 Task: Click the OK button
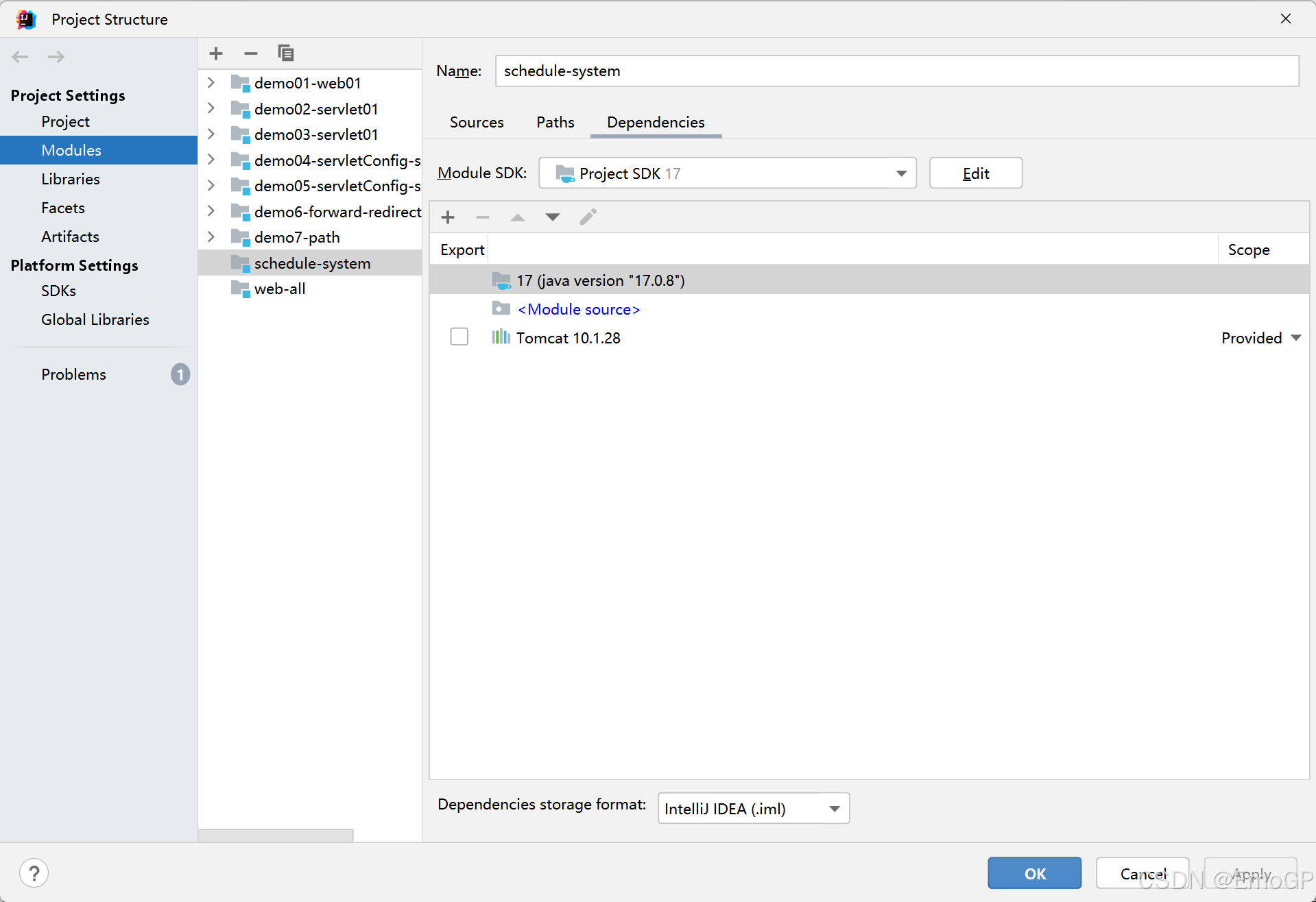1035,873
